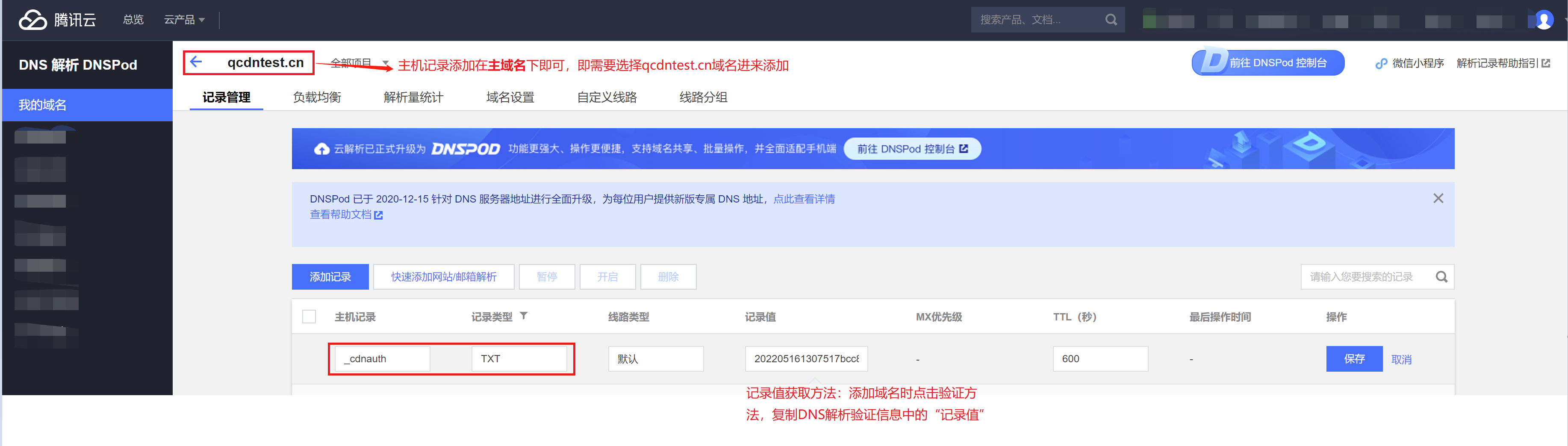Click the 开启 button

pyautogui.click(x=607, y=277)
